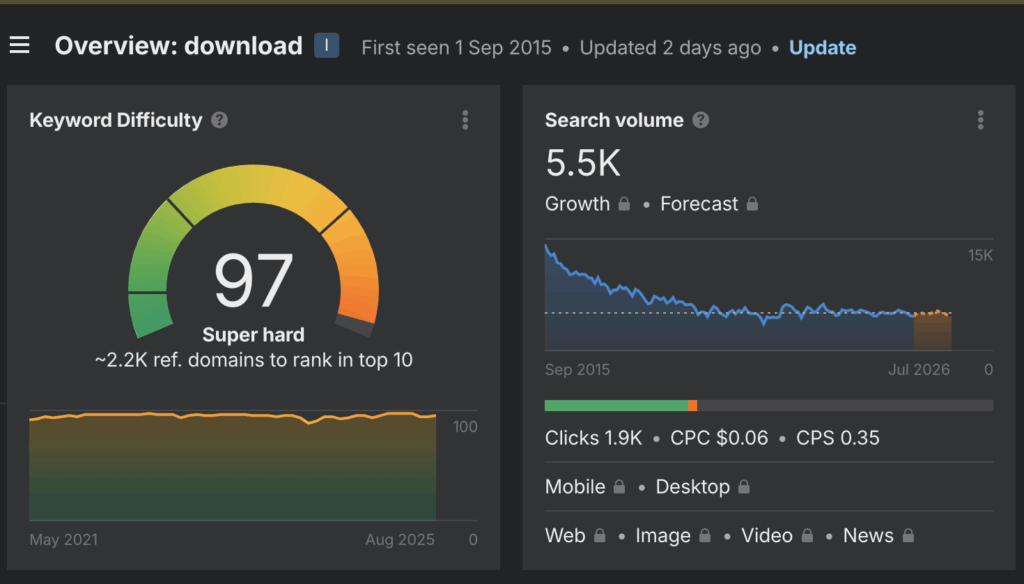
Task: Click the Clicks 1.9K metric
Action: (x=593, y=438)
